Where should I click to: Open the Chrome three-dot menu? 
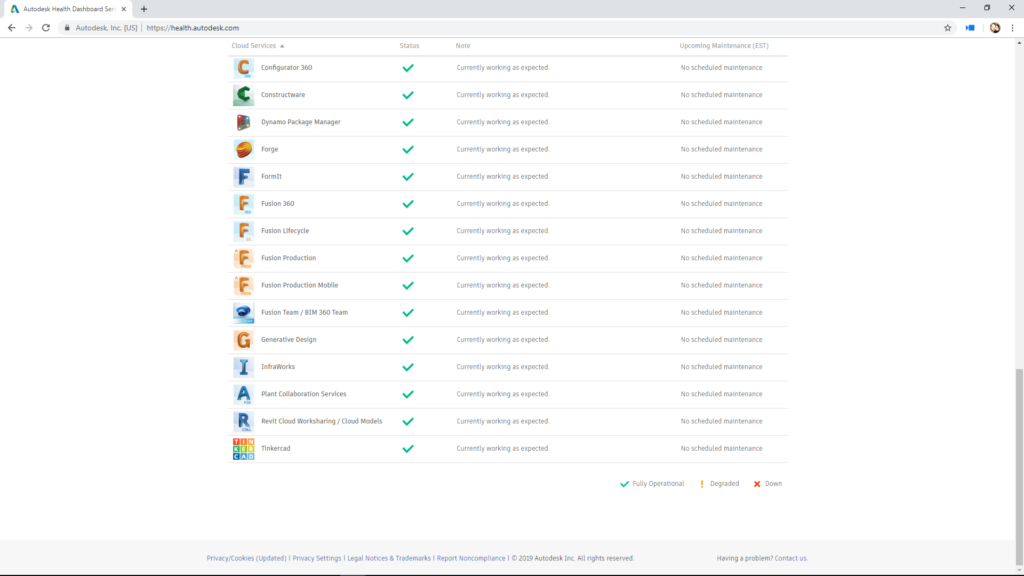coord(1011,28)
